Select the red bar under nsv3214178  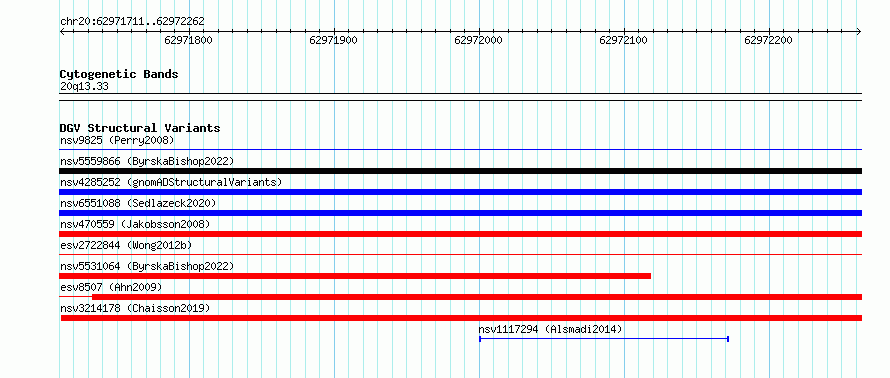461,318
